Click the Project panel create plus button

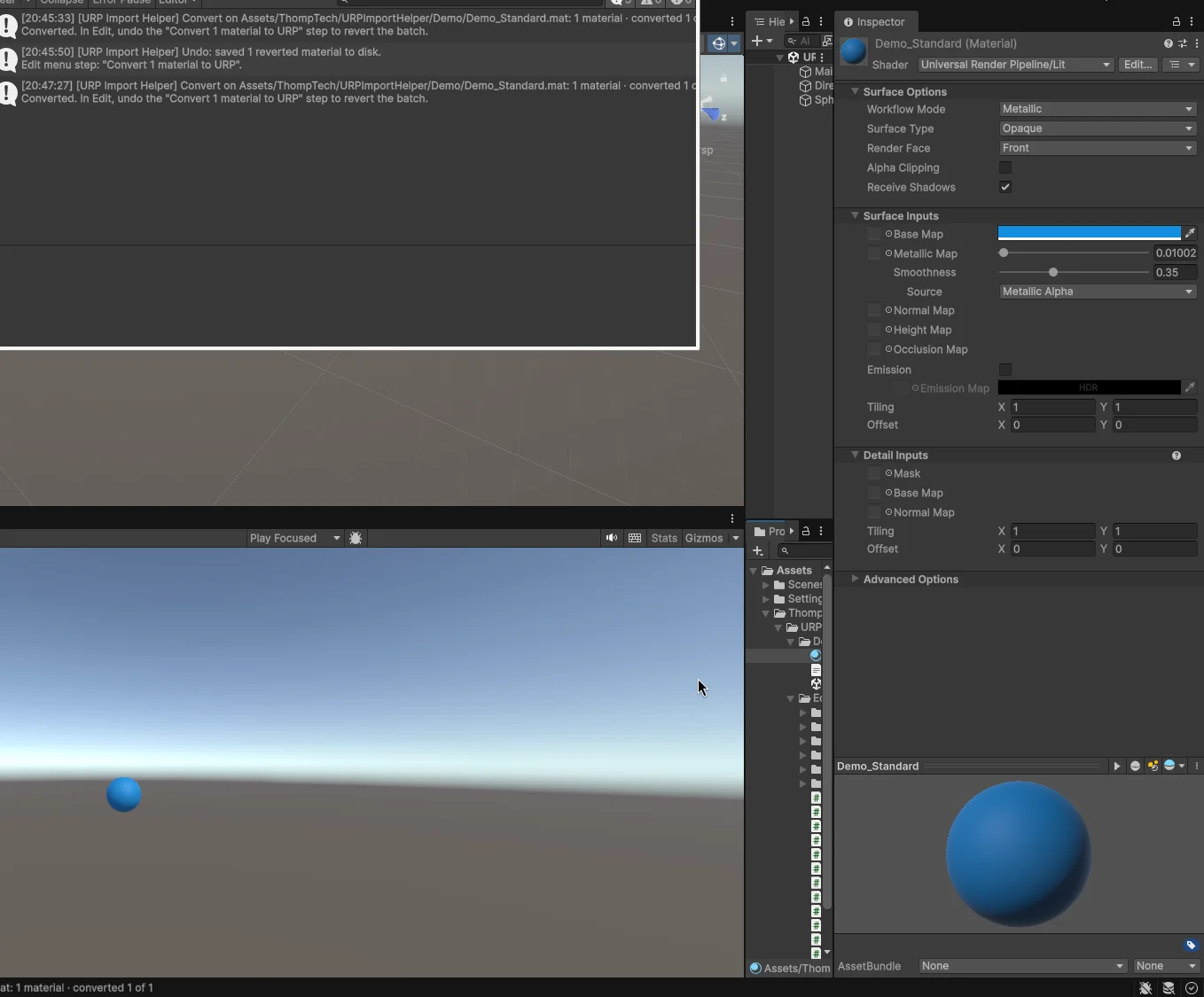[757, 550]
